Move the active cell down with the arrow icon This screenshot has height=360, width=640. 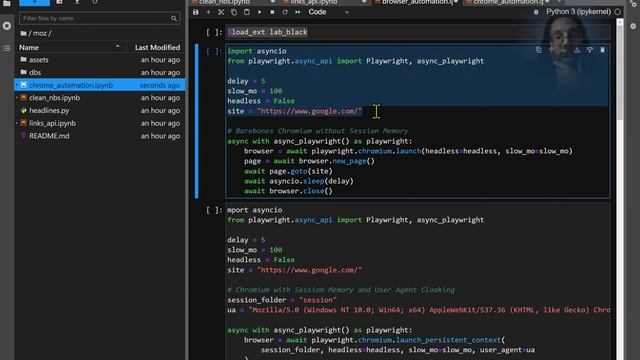[564, 50]
